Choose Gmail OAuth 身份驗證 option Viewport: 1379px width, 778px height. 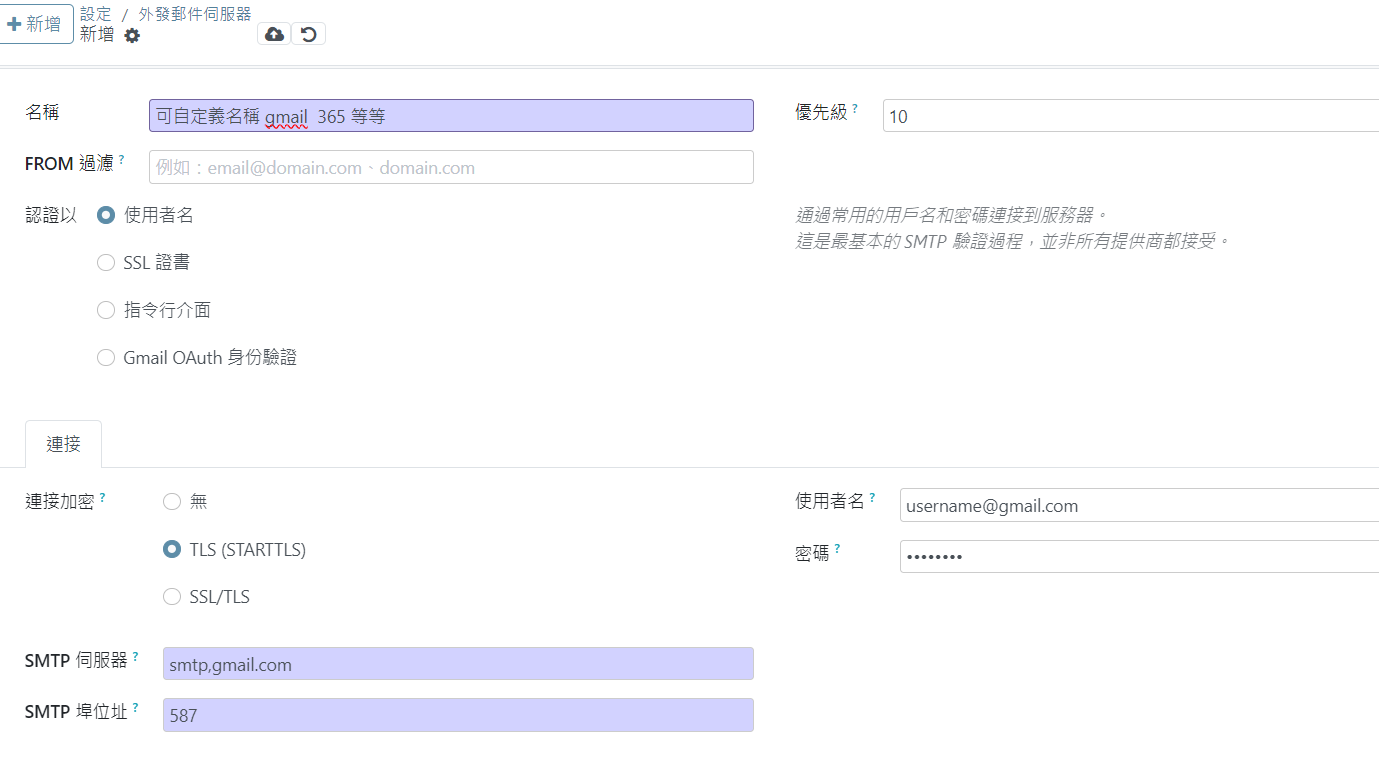click(x=106, y=358)
